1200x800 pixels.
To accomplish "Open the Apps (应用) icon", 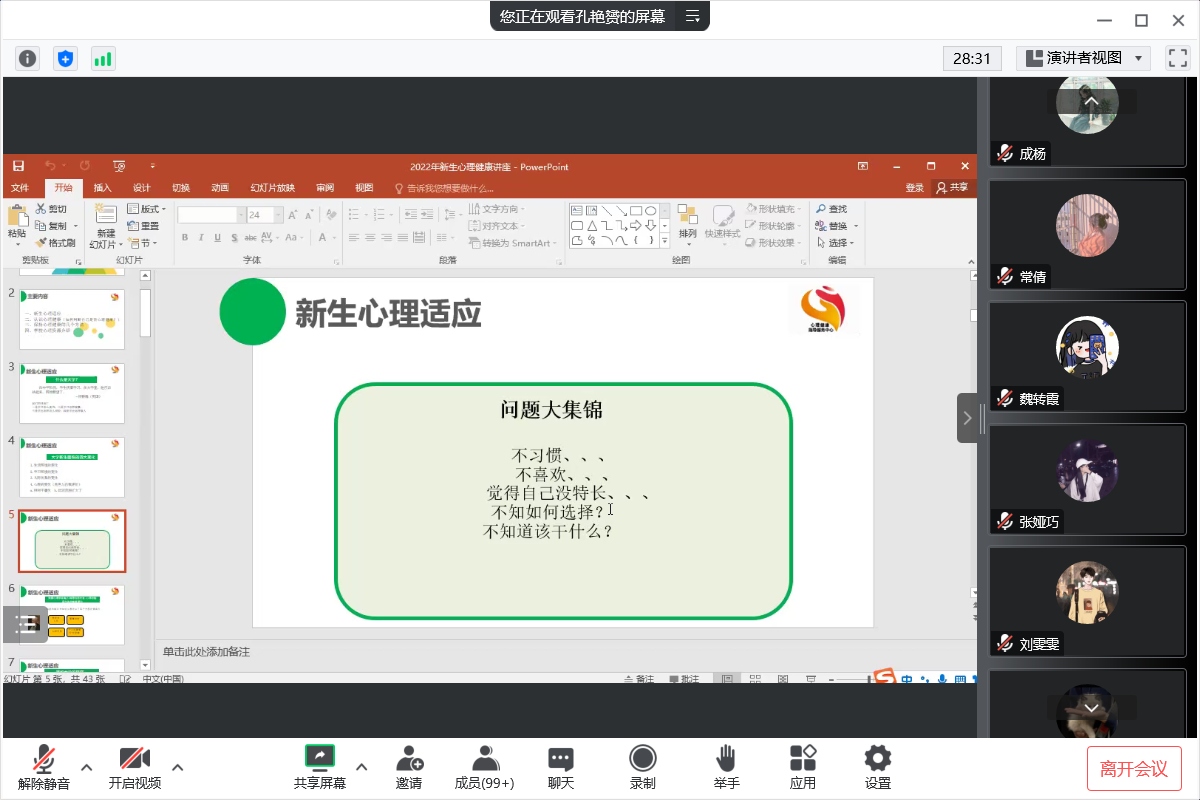I will pyautogui.click(x=802, y=767).
